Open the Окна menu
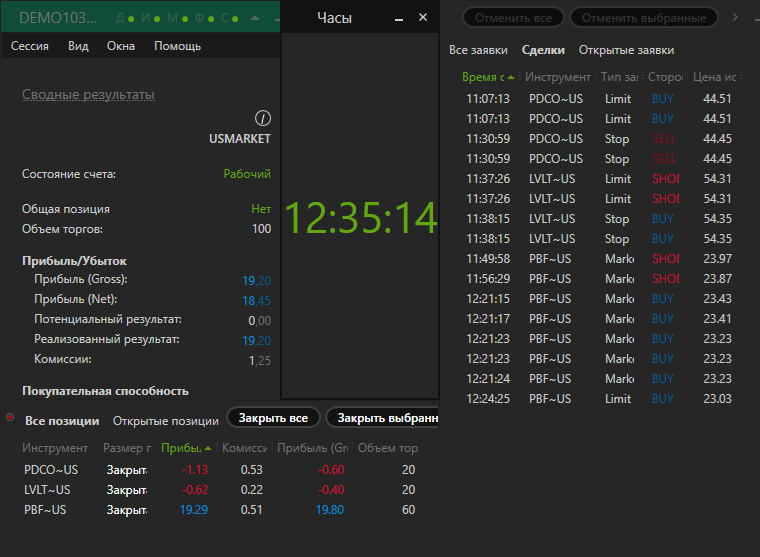 pyautogui.click(x=121, y=46)
